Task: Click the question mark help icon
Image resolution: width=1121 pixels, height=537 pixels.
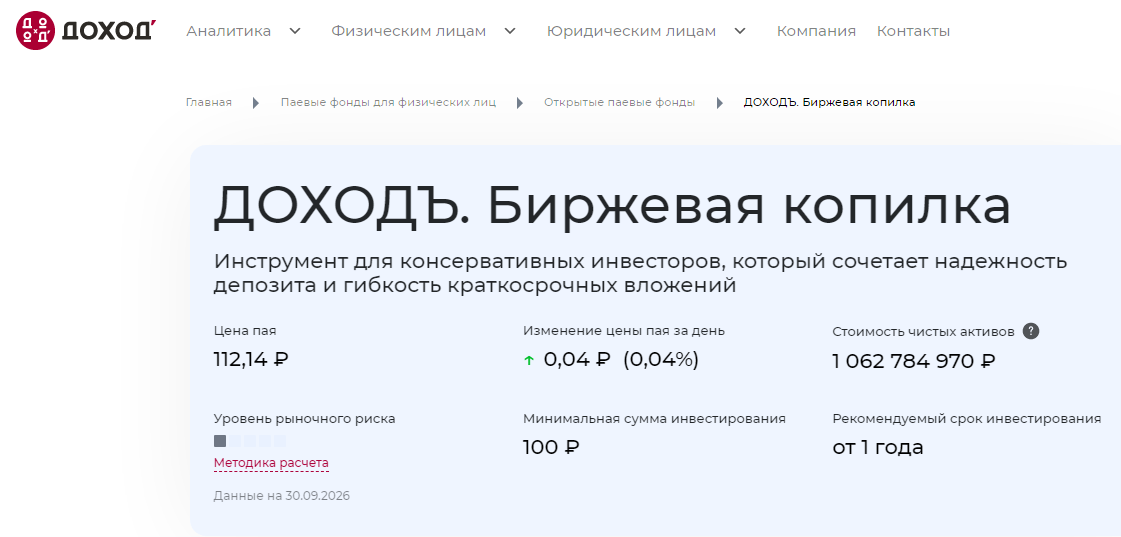Action: [x=1030, y=331]
